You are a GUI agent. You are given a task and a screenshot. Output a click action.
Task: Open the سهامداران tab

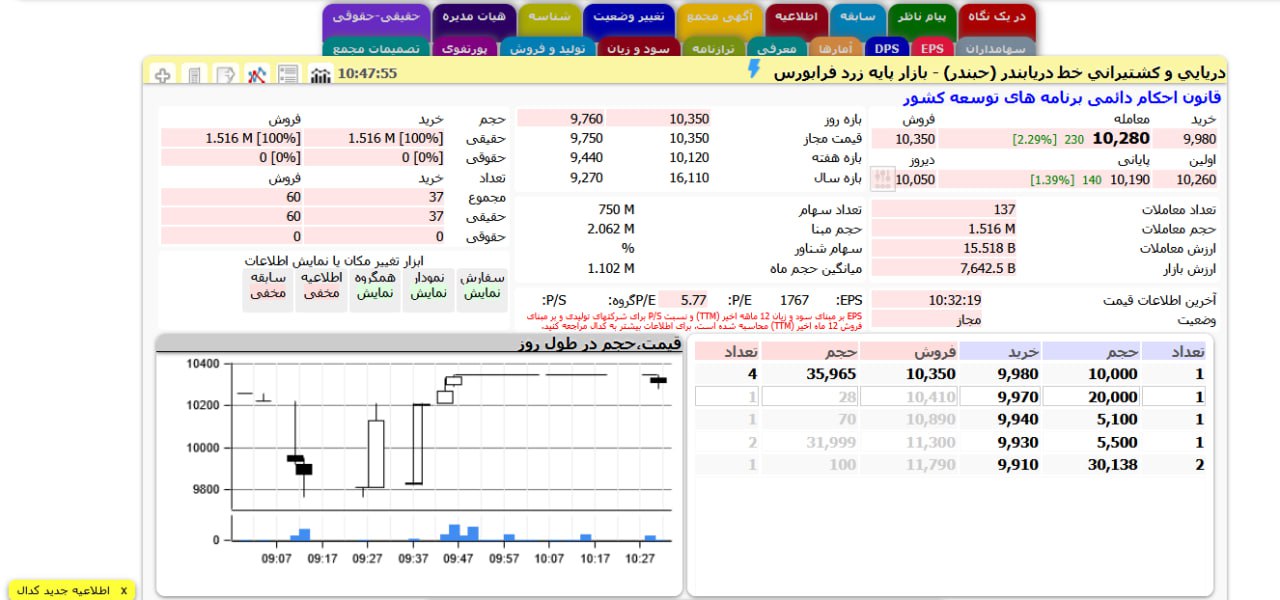[x=996, y=47]
